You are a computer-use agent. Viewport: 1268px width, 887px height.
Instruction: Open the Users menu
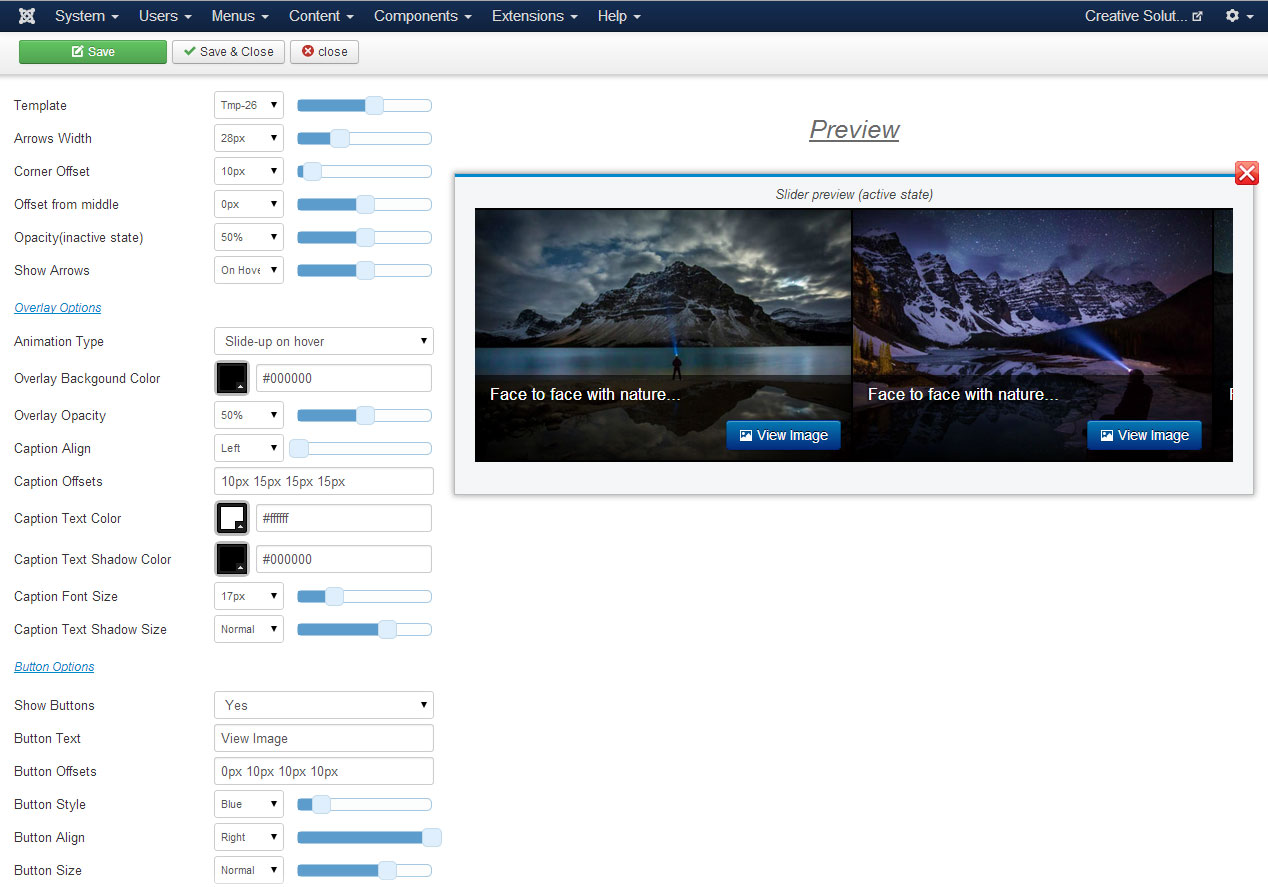(165, 16)
